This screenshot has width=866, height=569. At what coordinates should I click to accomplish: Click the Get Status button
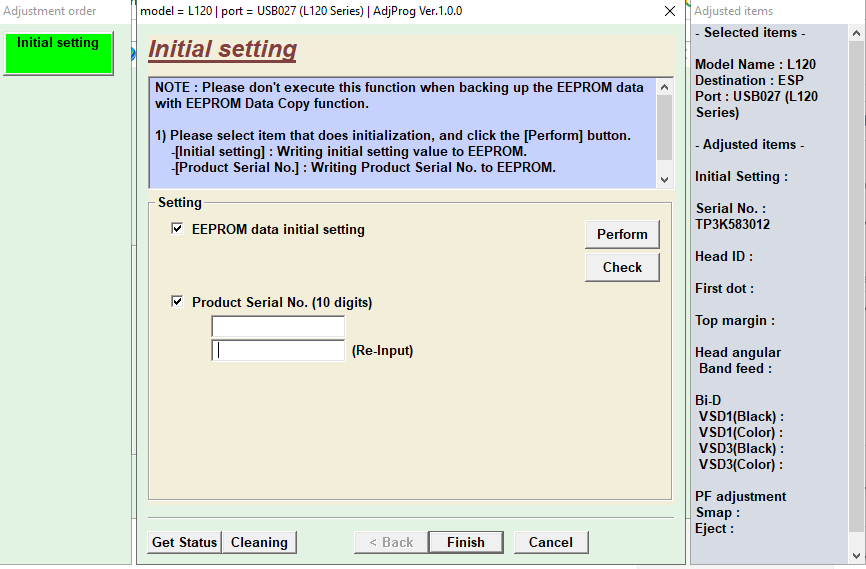[x=184, y=542]
